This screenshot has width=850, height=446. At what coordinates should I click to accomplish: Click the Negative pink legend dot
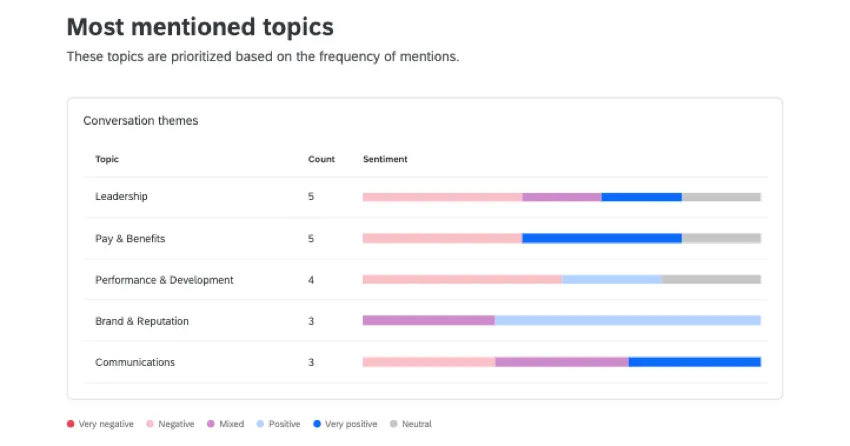click(150, 424)
